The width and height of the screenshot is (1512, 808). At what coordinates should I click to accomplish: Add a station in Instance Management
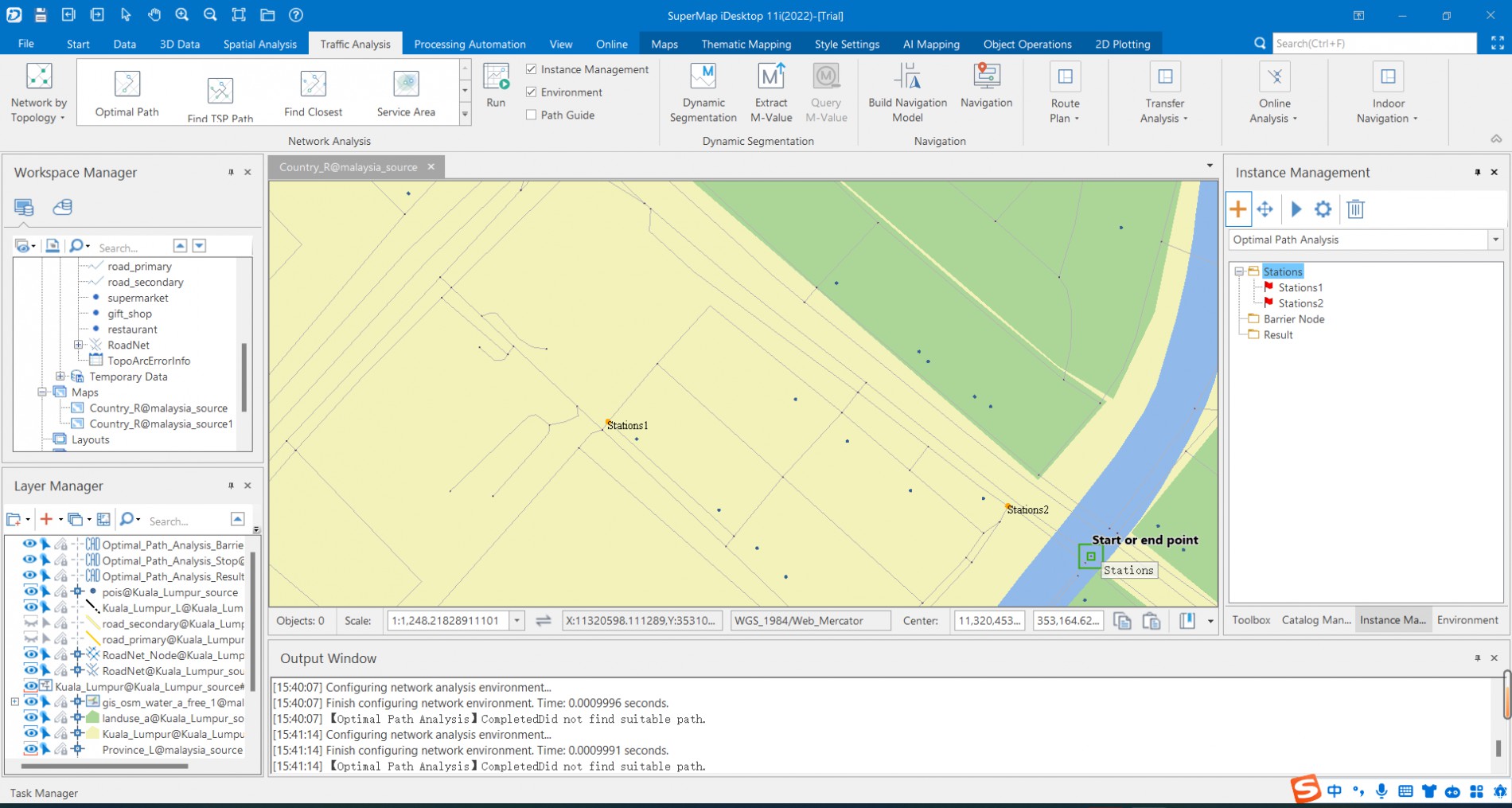pos(1238,209)
